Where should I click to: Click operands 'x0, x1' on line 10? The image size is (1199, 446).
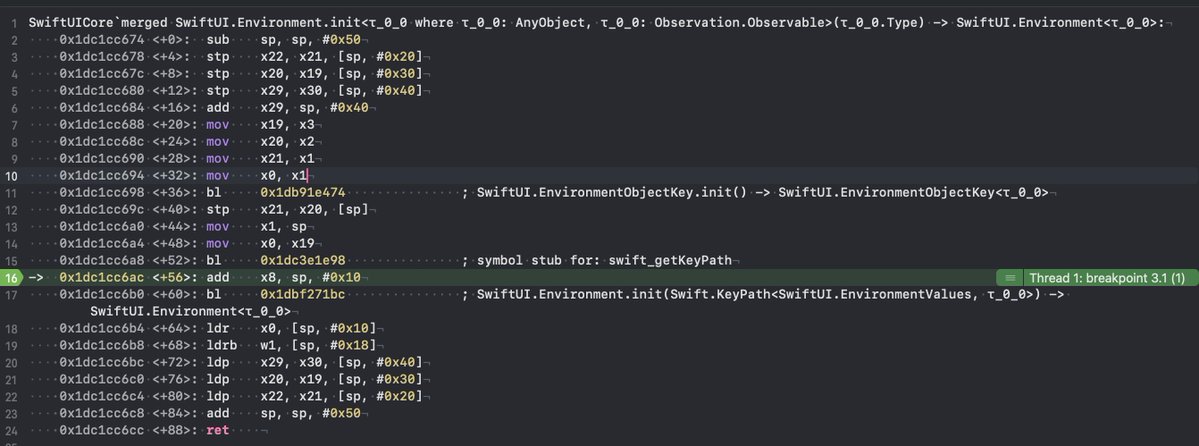[x=284, y=176]
